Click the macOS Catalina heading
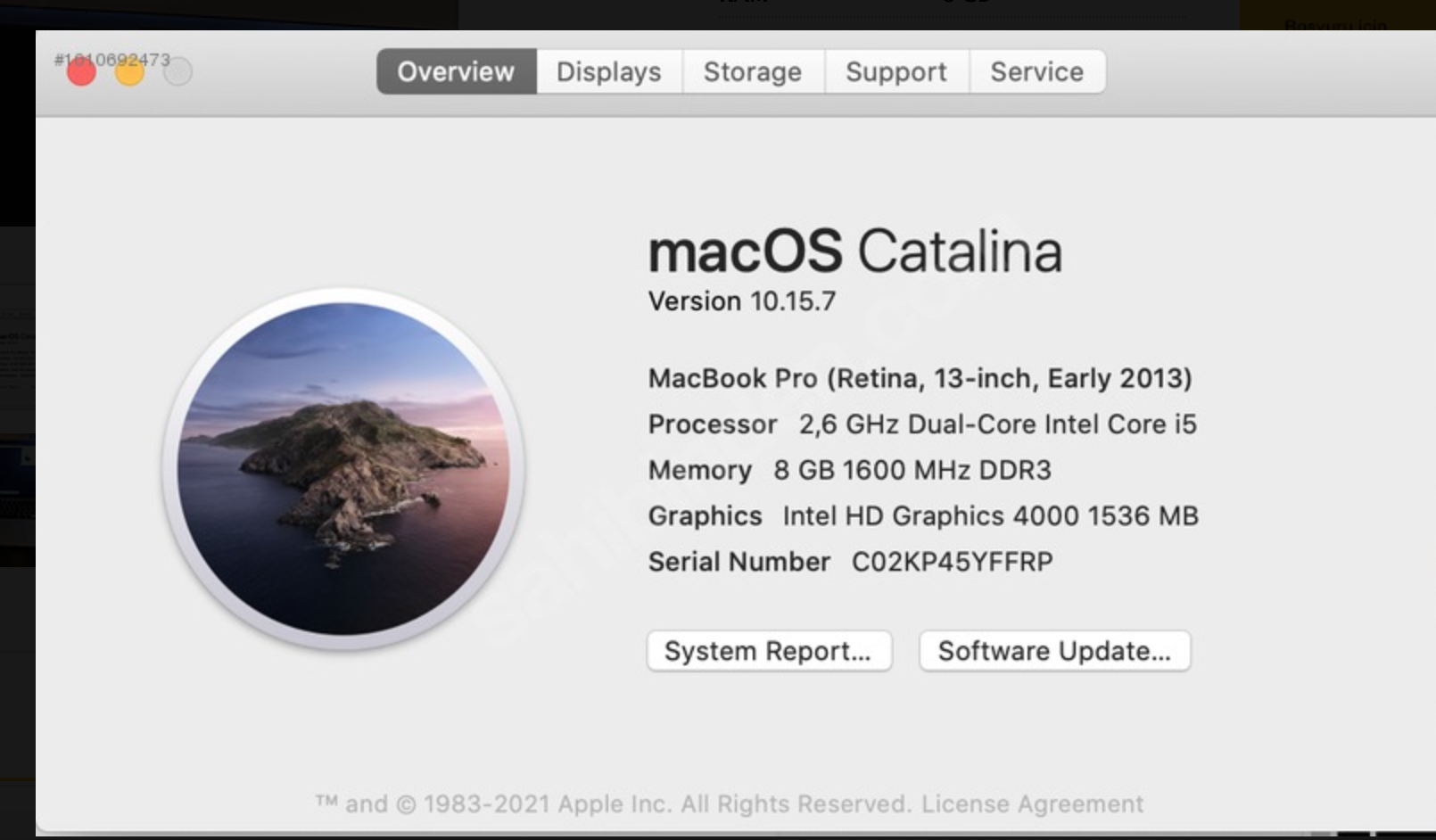The width and height of the screenshot is (1436, 840). pos(854,251)
